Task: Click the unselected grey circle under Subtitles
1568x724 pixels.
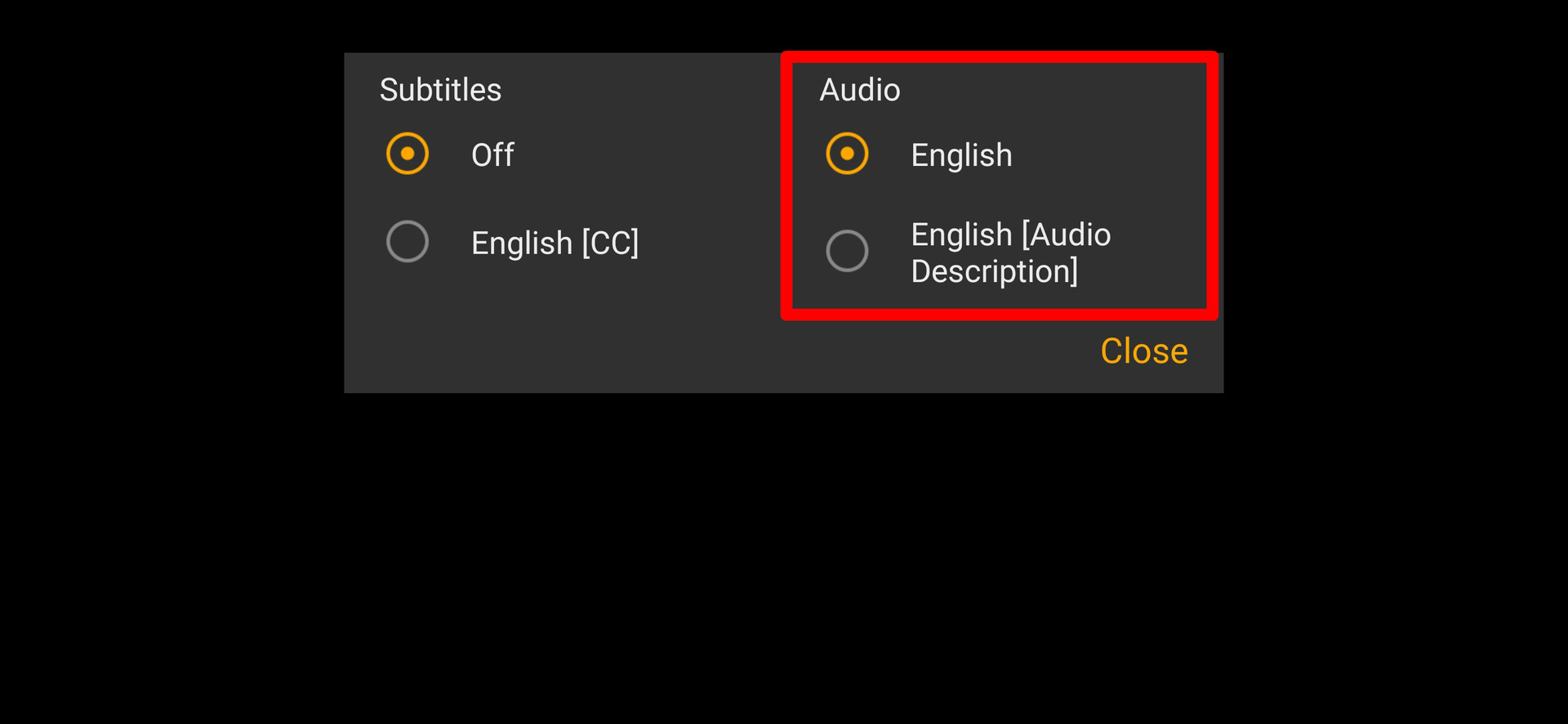Action: coord(408,242)
